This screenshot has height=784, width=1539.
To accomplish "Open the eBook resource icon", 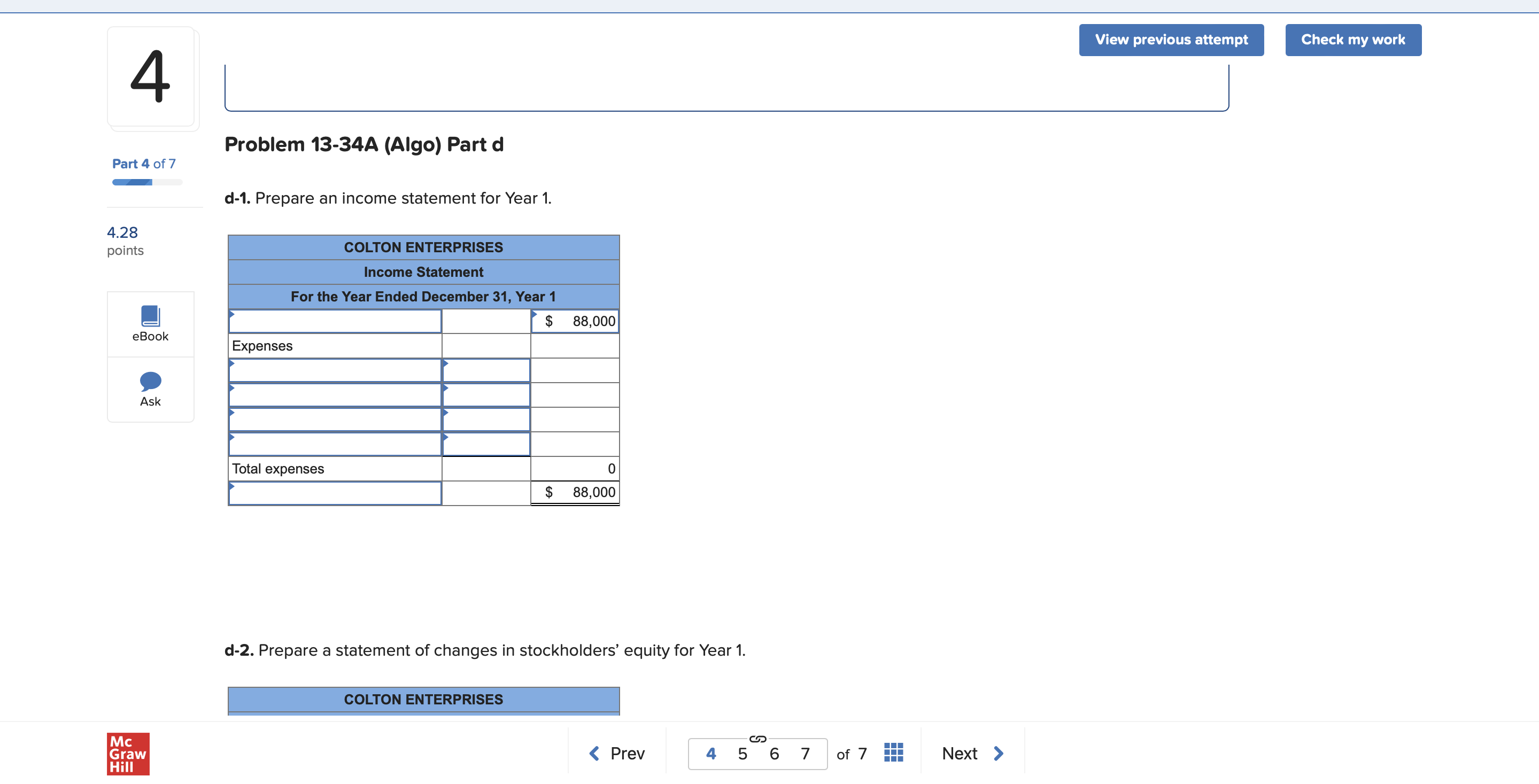I will [x=150, y=316].
